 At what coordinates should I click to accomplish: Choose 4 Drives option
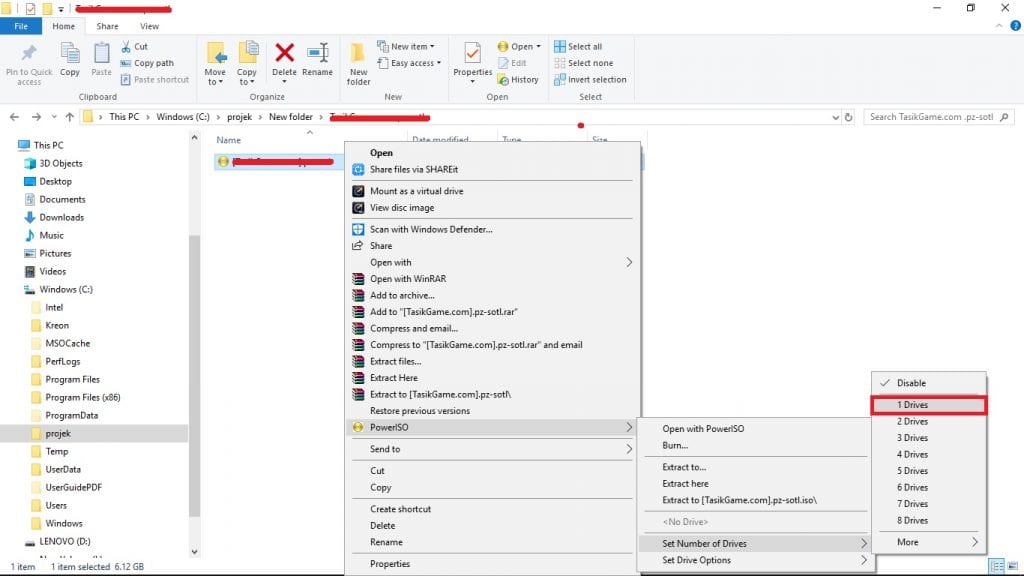pyautogui.click(x=912, y=454)
